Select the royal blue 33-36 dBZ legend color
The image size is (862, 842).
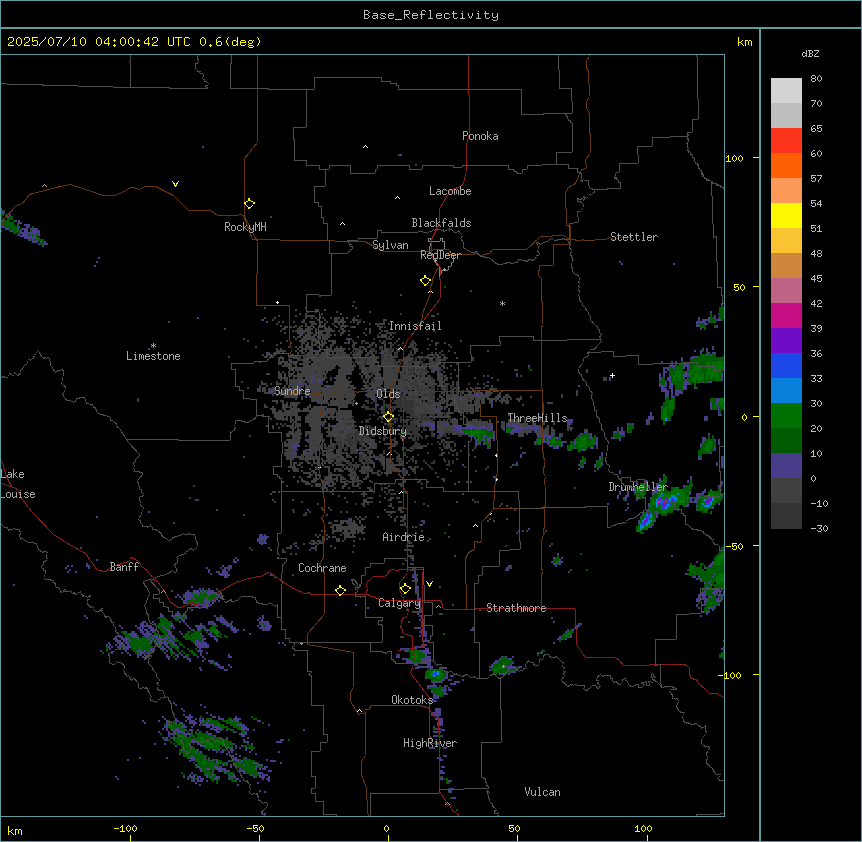[786, 366]
